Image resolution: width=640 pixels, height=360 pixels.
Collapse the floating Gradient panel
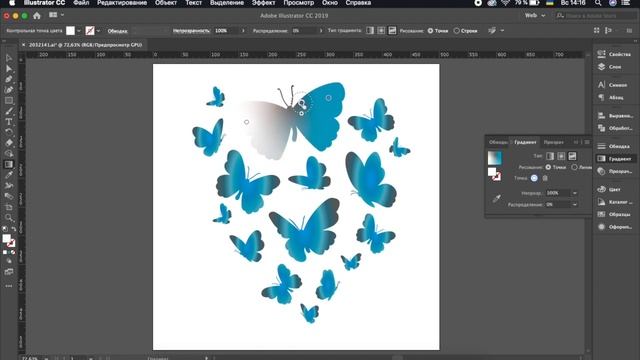click(x=576, y=142)
